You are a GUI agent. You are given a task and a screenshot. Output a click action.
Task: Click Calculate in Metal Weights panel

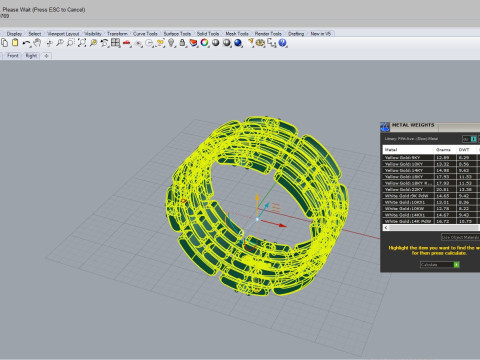tap(440, 264)
